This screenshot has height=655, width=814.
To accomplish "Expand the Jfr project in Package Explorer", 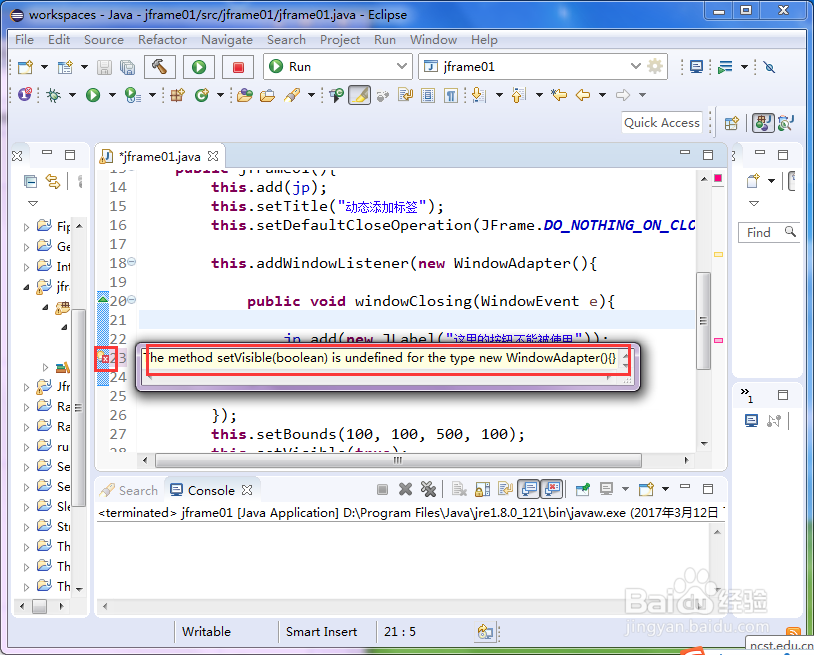I will tap(26, 387).
